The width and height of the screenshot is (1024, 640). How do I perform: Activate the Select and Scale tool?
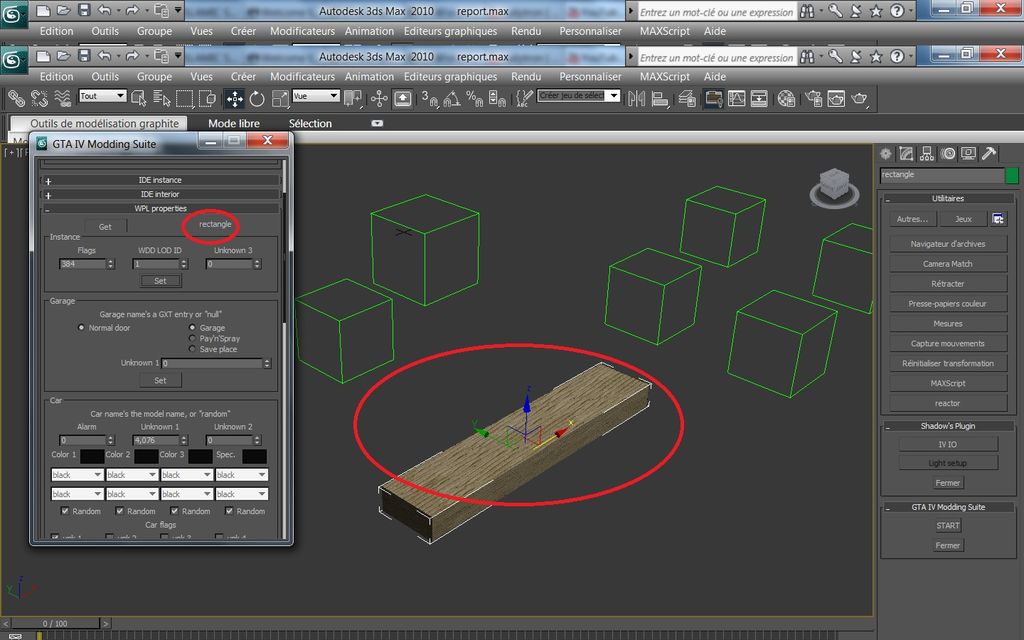click(280, 99)
